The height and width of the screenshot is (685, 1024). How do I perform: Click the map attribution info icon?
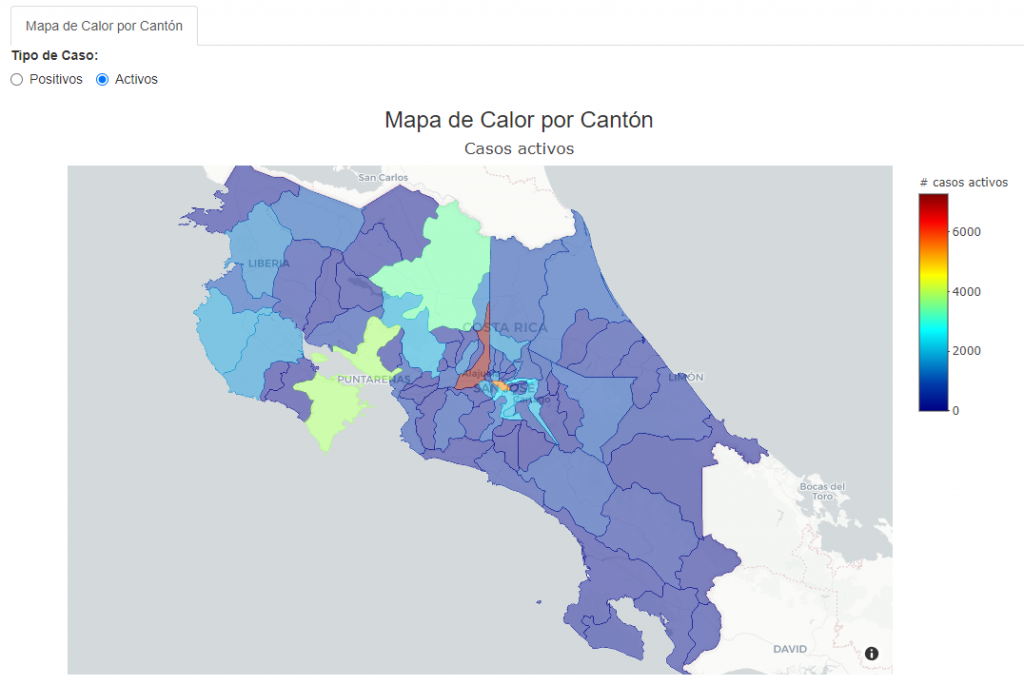pos(871,653)
